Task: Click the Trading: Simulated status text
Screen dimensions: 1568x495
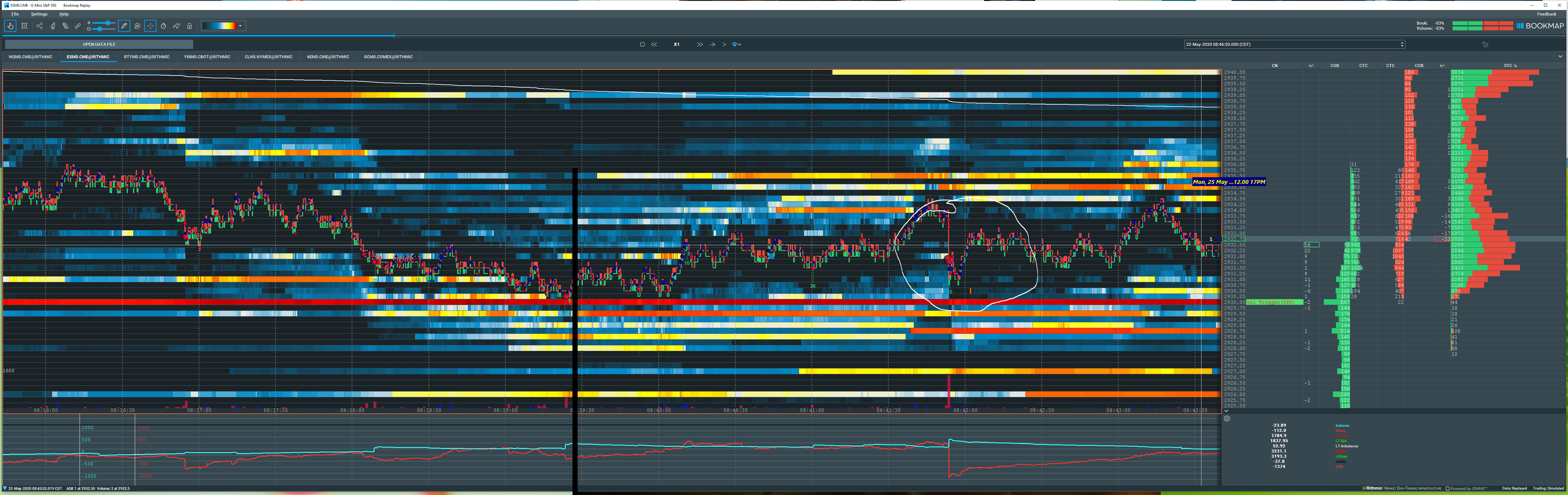Action: coord(1548,488)
